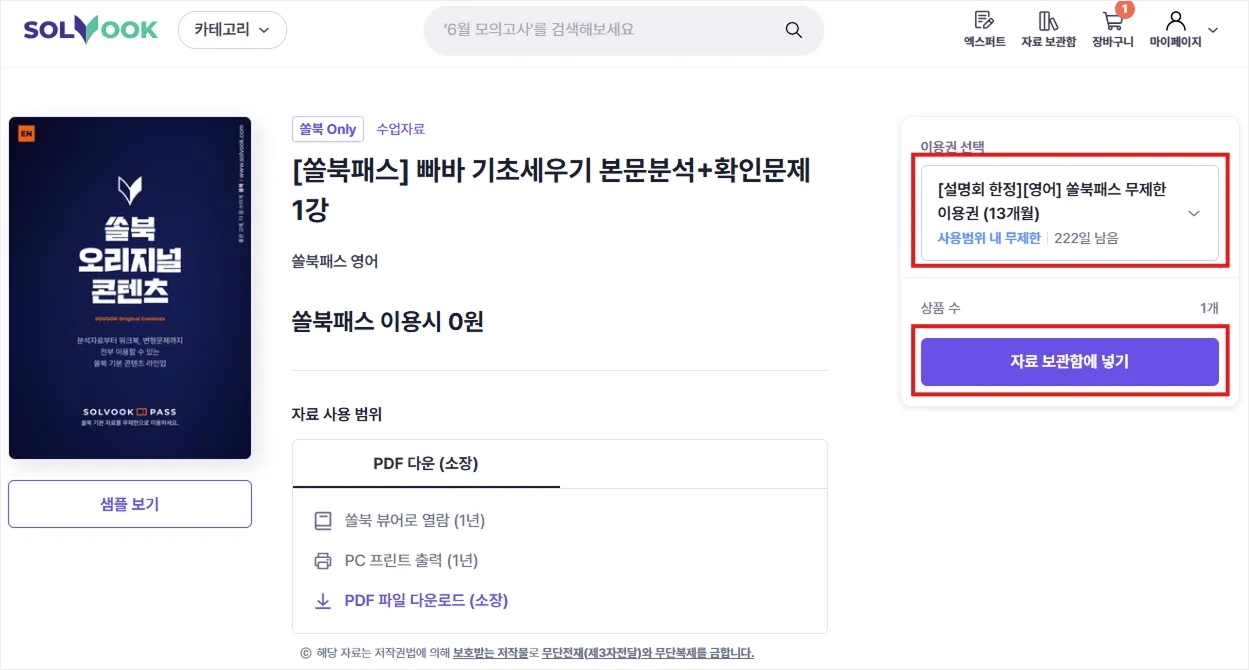
Task: Open the 엑스퍼트 icon
Action: (984, 20)
